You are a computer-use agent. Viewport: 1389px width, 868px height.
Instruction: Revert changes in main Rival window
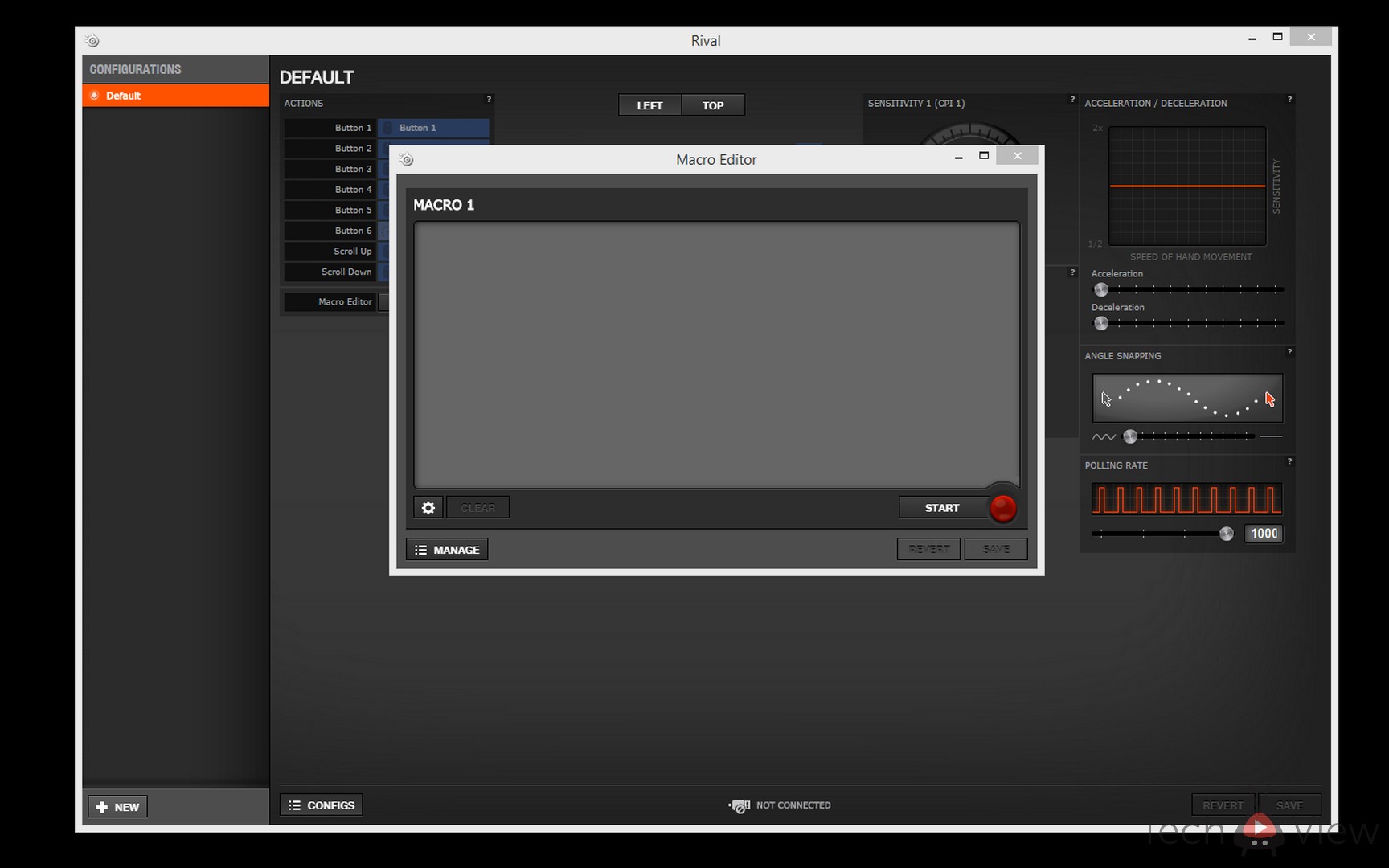tap(1223, 805)
